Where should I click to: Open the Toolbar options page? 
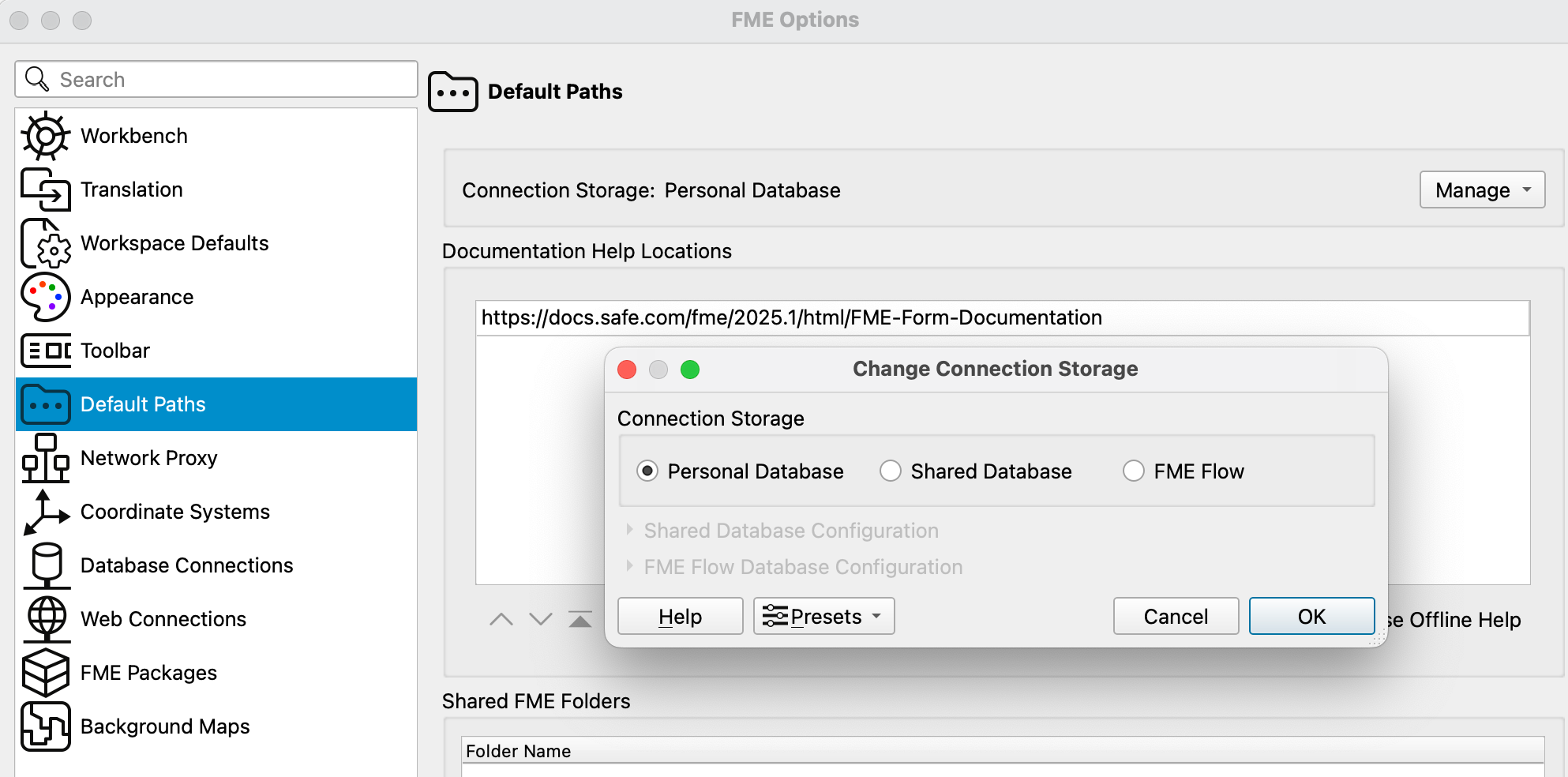pyautogui.click(x=216, y=351)
